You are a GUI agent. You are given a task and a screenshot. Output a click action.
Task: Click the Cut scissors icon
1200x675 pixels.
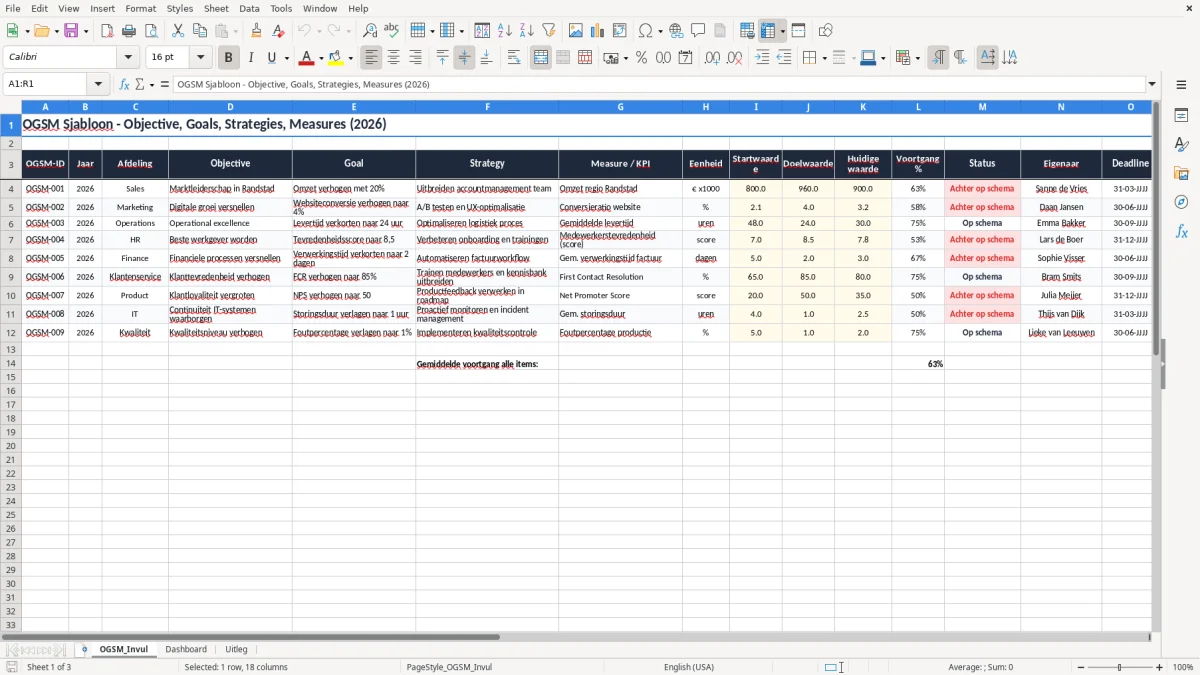coord(177,31)
